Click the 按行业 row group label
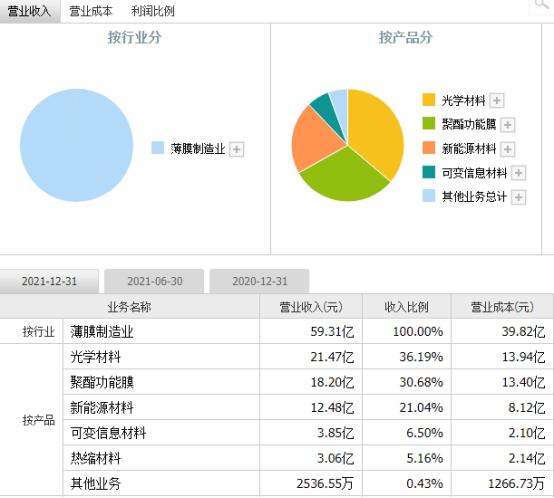This screenshot has height=498, width=554. pos(39,332)
